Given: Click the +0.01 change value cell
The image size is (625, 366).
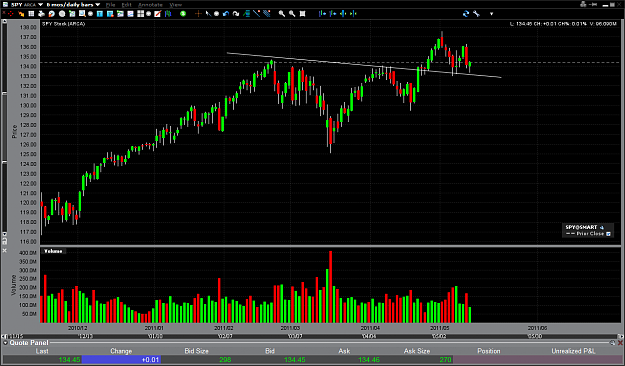Looking at the screenshot, I should pyautogui.click(x=121, y=360).
